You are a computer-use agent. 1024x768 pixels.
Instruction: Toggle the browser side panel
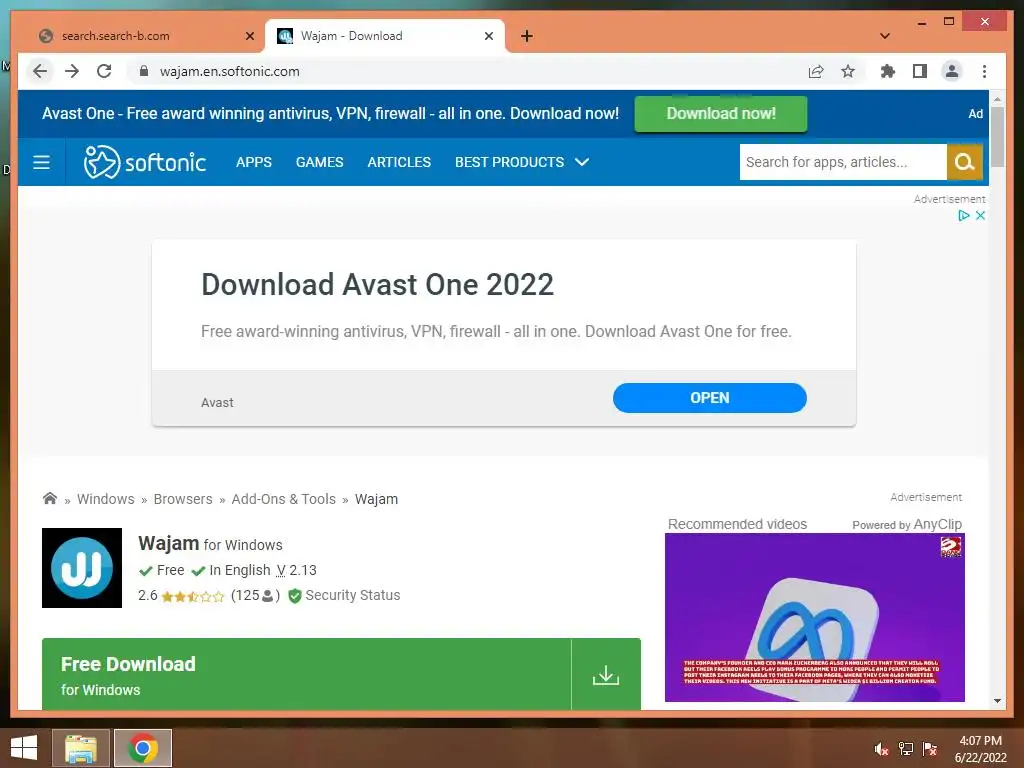click(920, 71)
